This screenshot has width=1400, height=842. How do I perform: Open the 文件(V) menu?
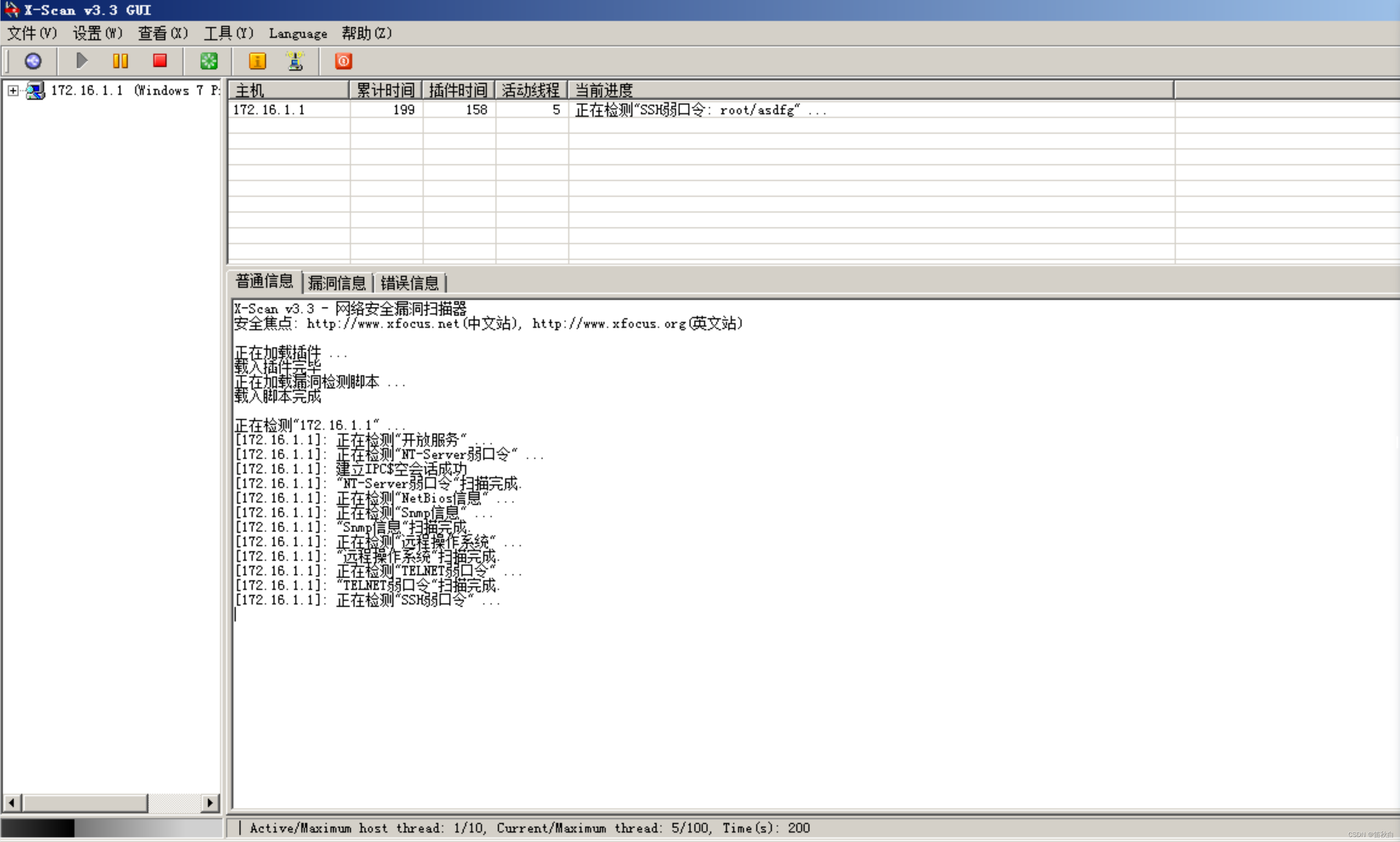coord(32,33)
